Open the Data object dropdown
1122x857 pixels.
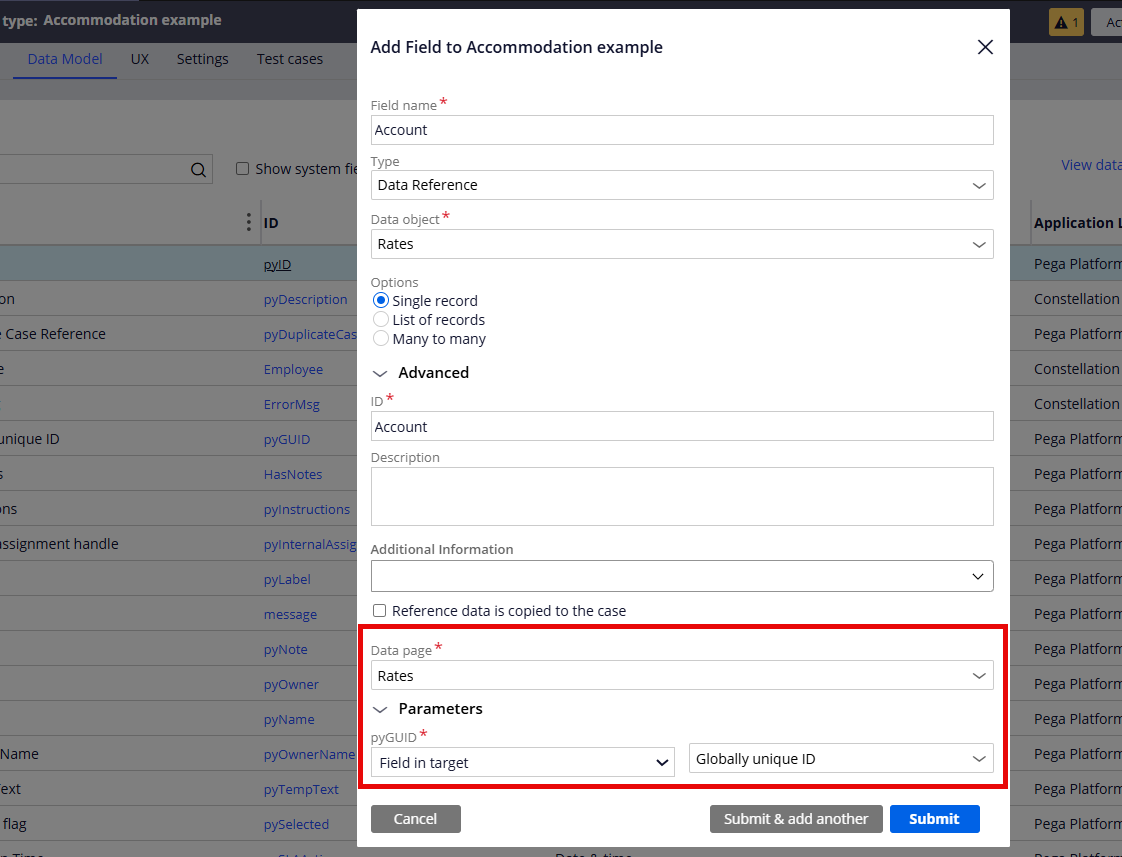pyautogui.click(x=681, y=244)
